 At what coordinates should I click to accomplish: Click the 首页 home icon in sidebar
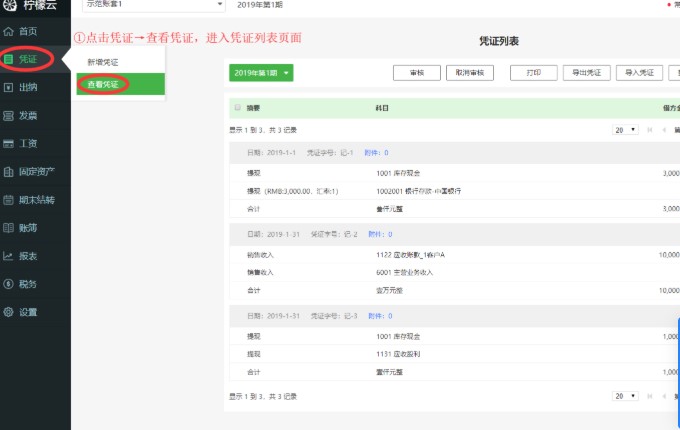coord(9,32)
